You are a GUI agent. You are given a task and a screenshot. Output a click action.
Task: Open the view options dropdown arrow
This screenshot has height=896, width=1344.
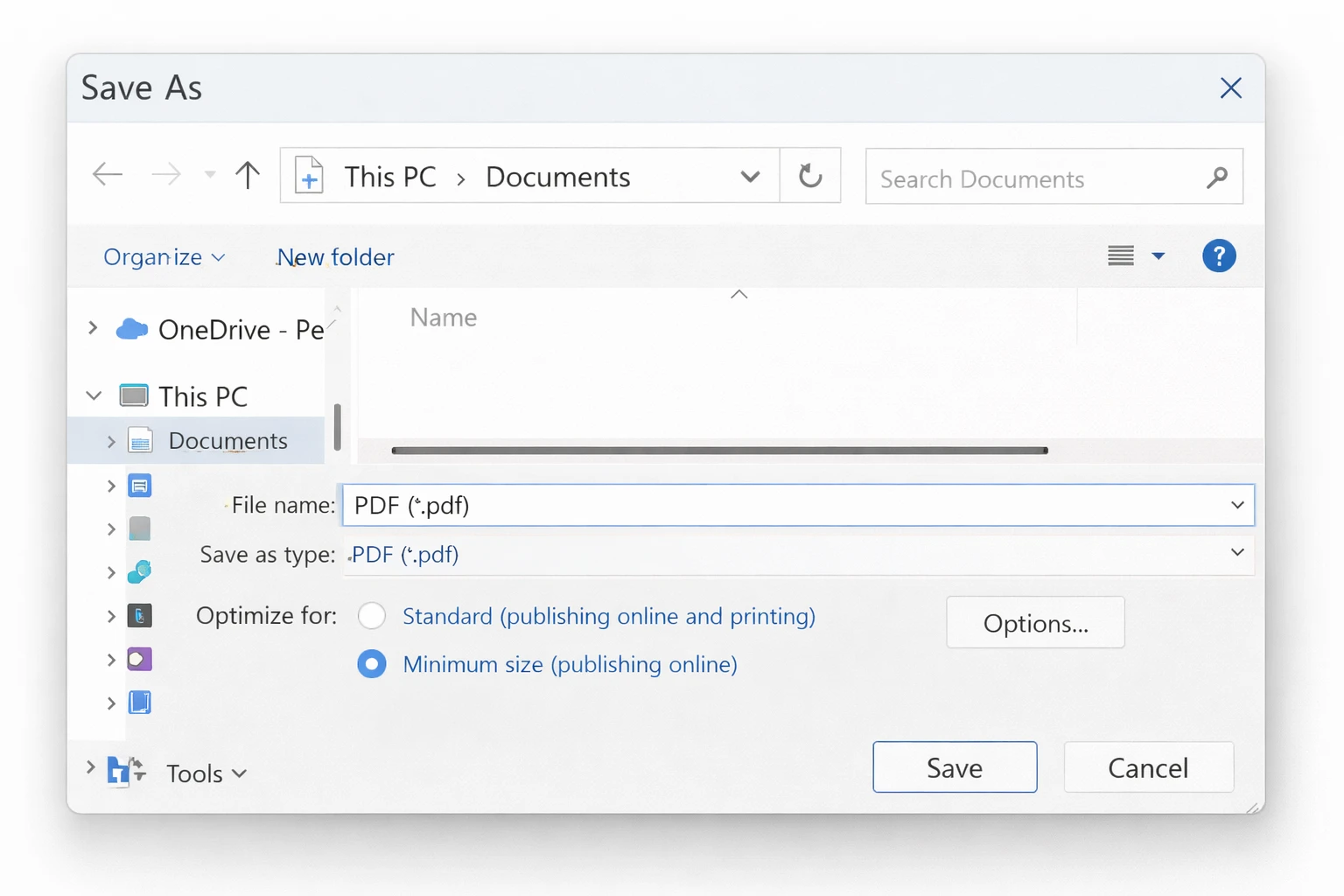coord(1158,256)
